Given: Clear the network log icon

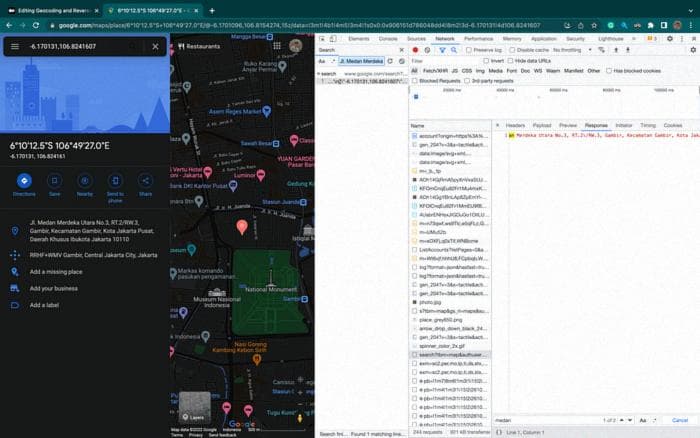Looking at the screenshot, I should [x=427, y=50].
